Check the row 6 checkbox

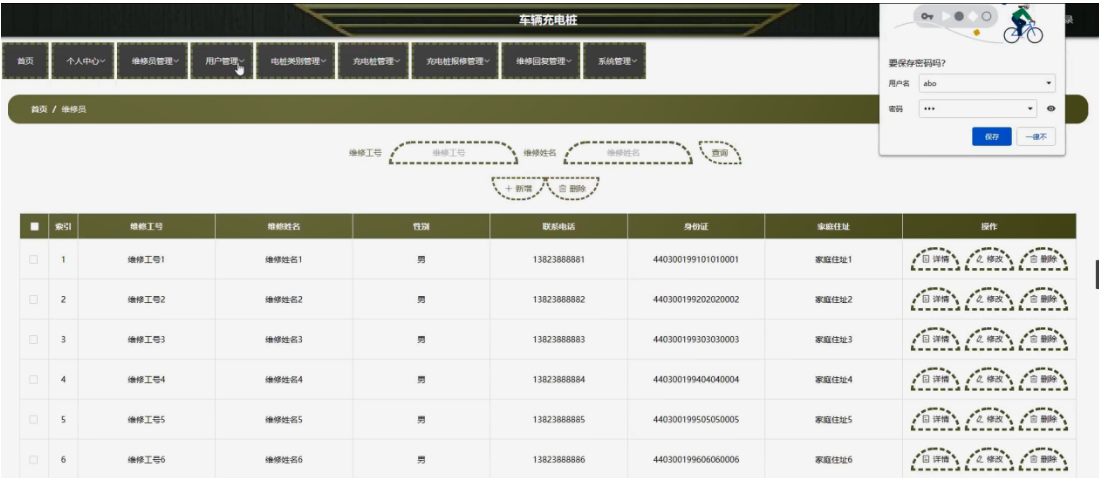click(x=34, y=460)
